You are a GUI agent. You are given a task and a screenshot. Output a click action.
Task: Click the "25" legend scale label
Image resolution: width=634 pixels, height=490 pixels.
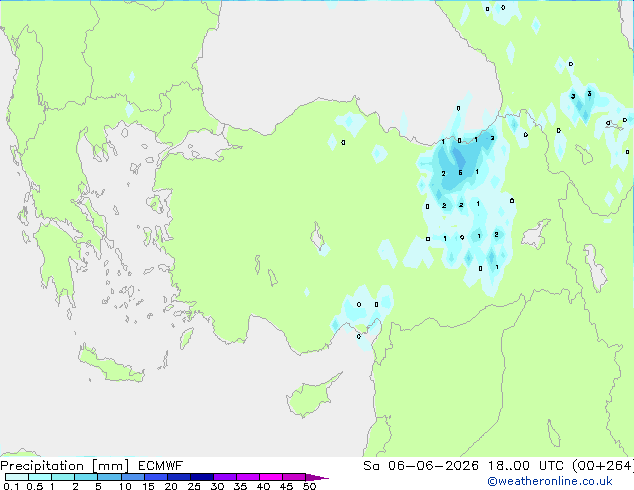pos(194,486)
